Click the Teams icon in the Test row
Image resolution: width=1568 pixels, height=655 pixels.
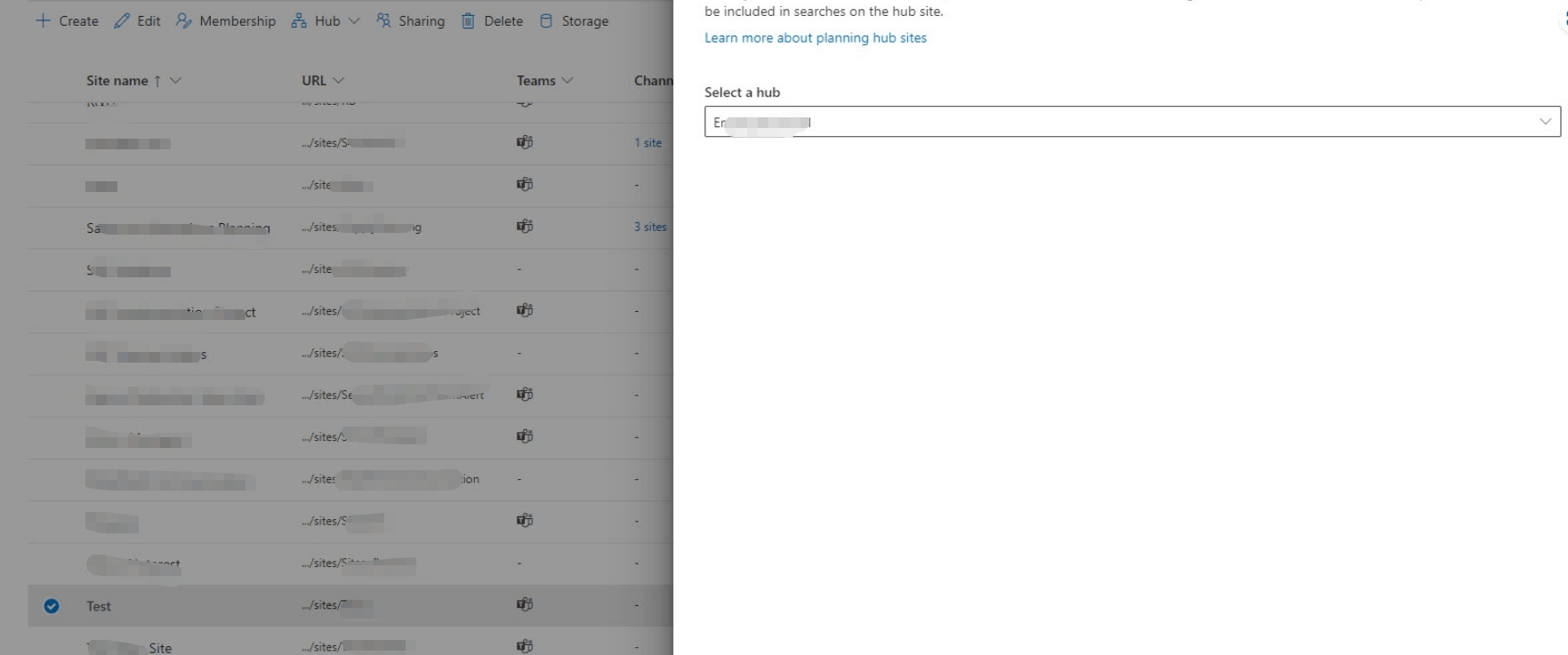pos(525,604)
